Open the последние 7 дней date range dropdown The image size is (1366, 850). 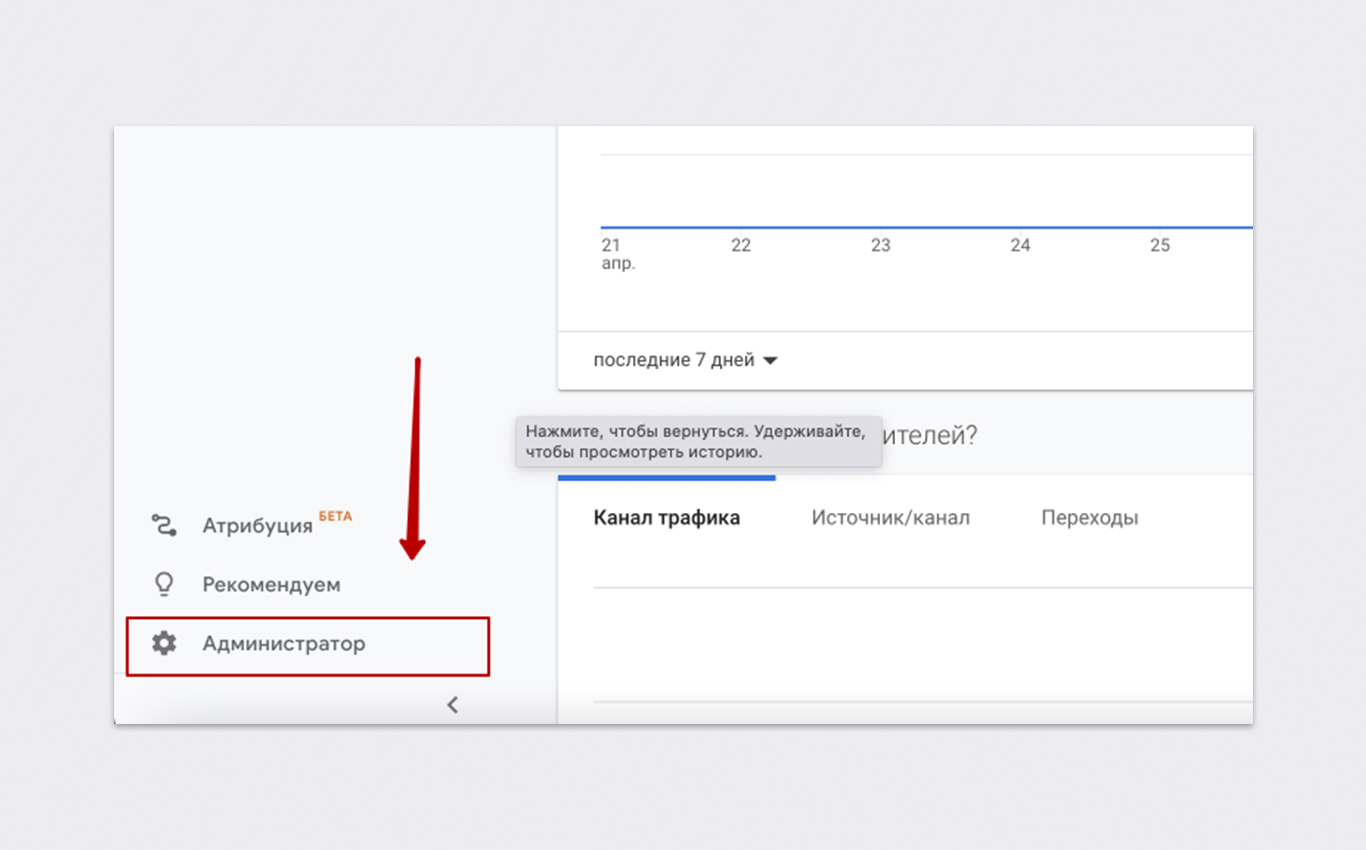[685, 360]
